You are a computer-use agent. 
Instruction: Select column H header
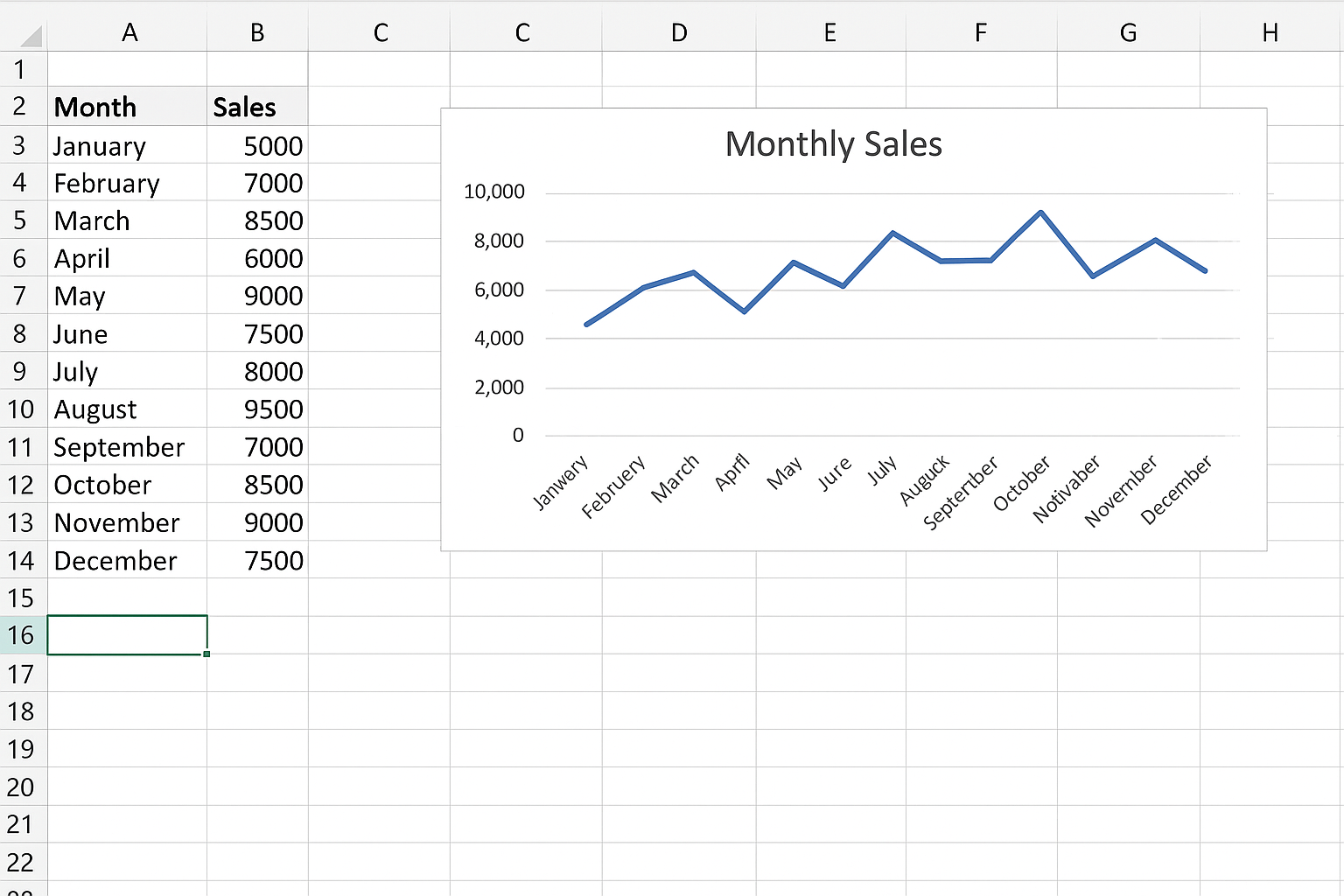[1270, 33]
